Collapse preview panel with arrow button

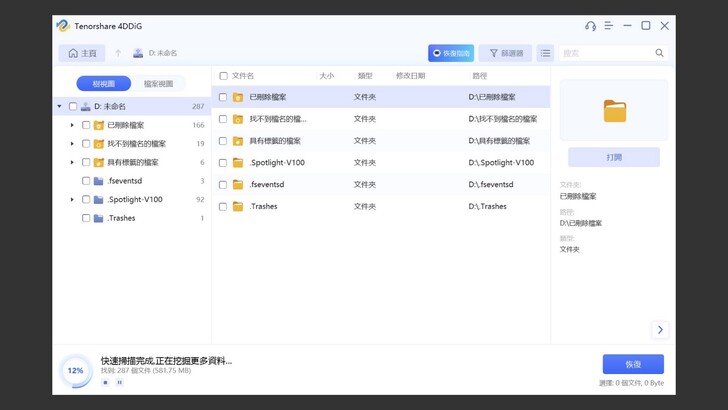coord(660,330)
